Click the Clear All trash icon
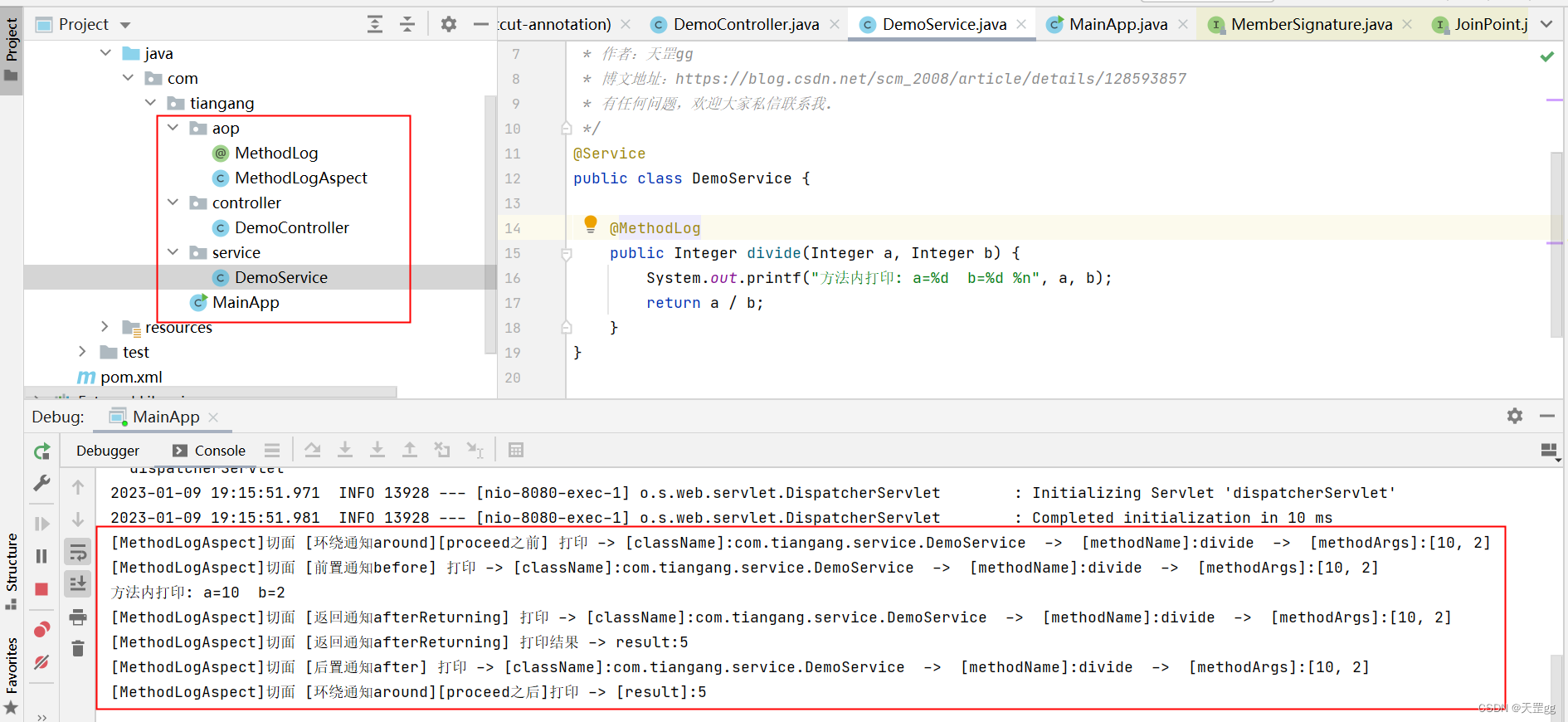The width and height of the screenshot is (1568, 722). click(78, 649)
